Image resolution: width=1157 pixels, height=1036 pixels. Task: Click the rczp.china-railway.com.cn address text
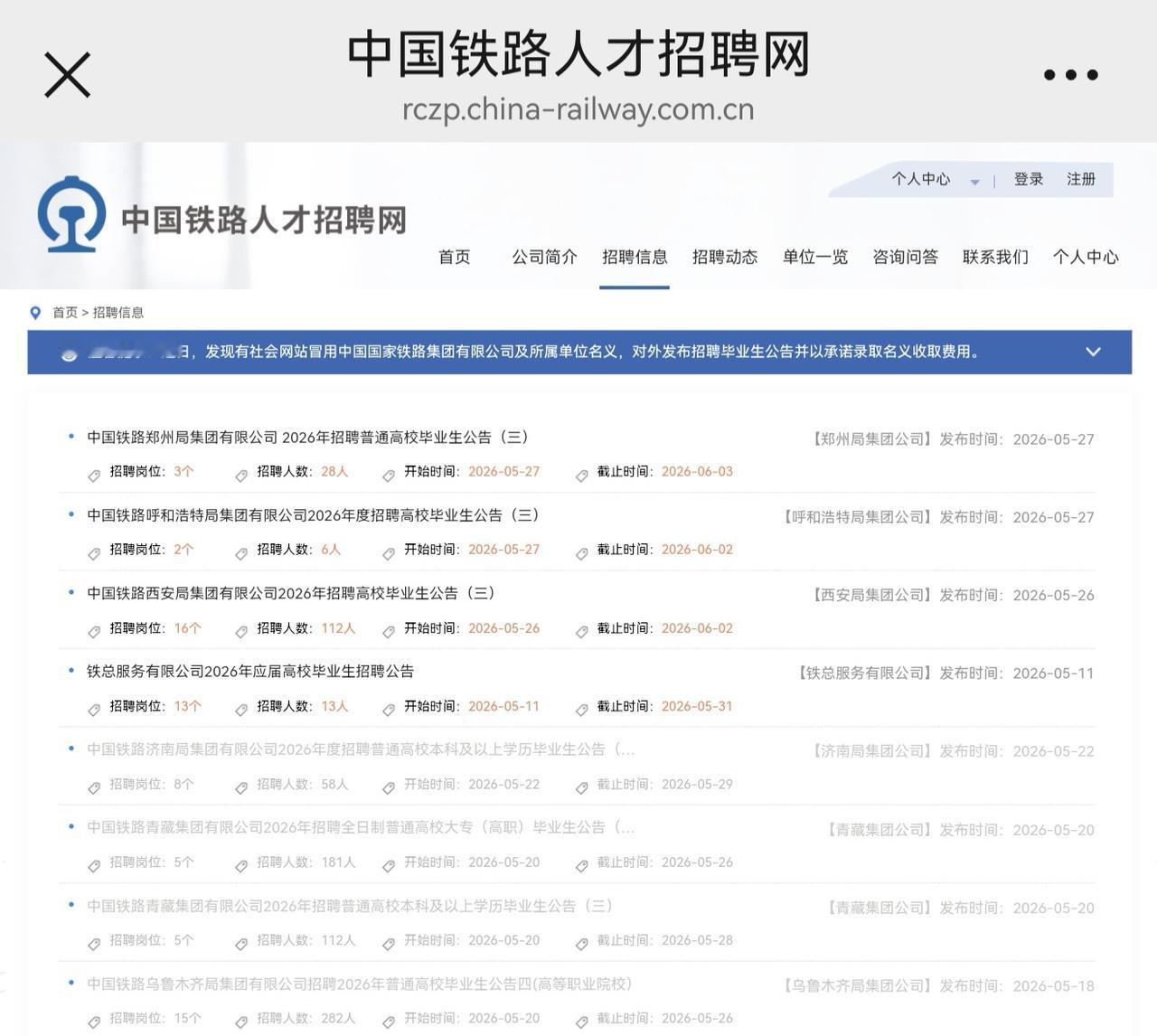point(578,109)
